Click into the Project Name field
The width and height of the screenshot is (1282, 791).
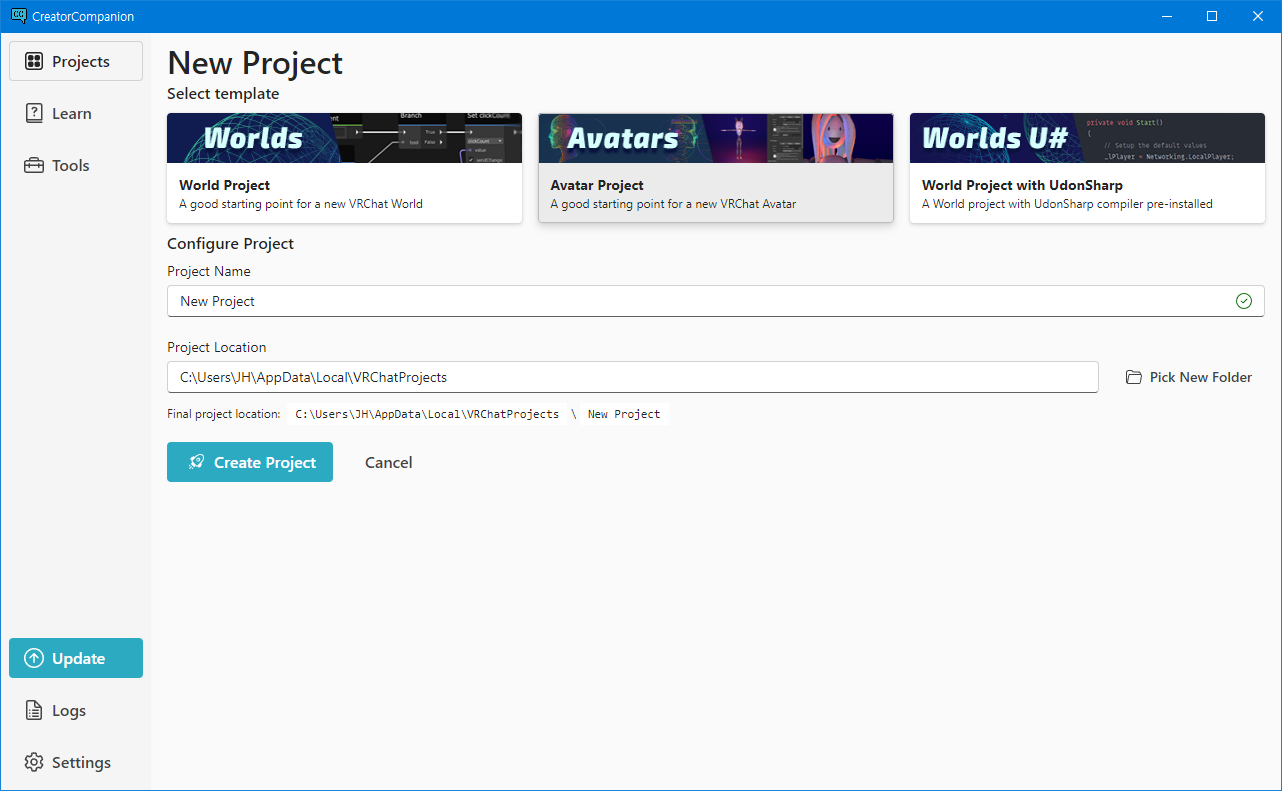point(716,301)
